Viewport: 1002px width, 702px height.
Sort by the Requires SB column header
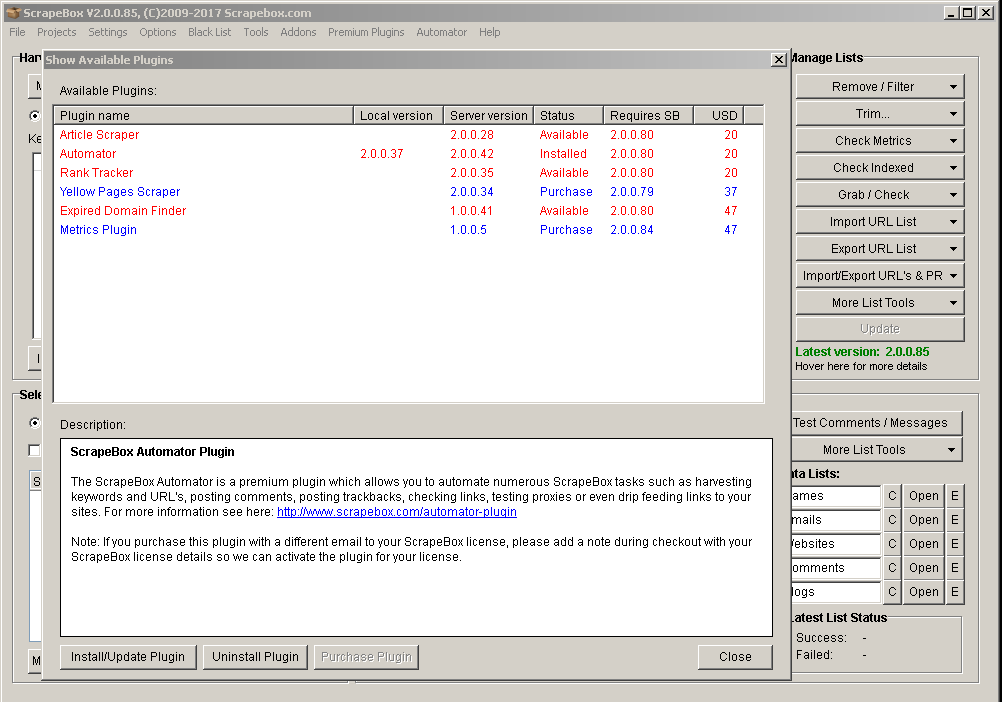(x=649, y=116)
